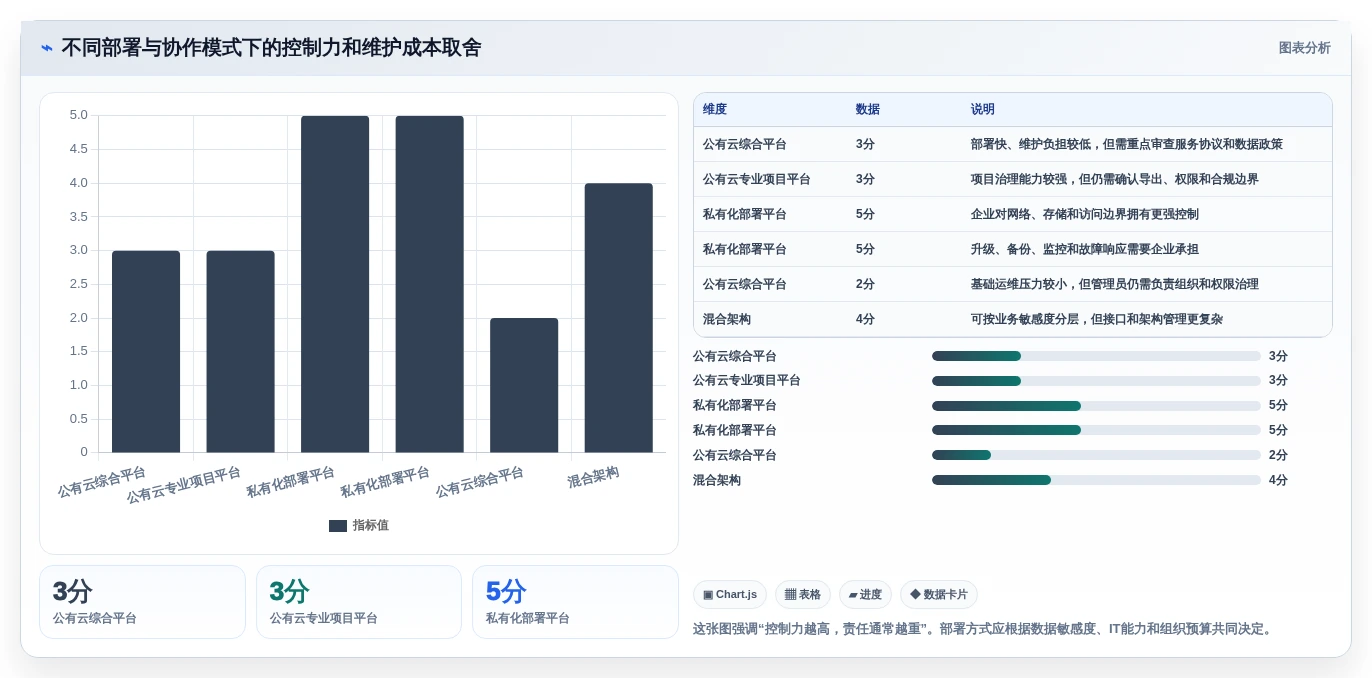Screen dimensions: 1372x678
Task: Click the 说明 column header
Action: (983, 110)
